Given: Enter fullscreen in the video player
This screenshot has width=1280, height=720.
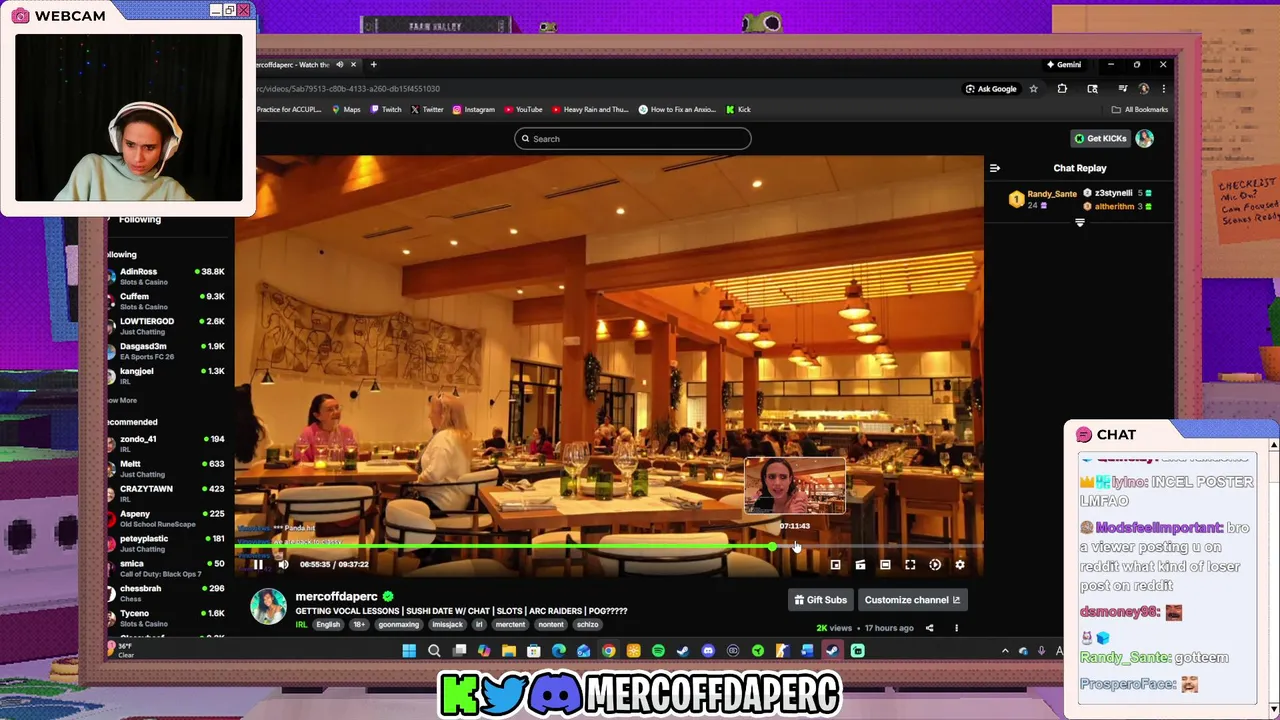Looking at the screenshot, I should (x=910, y=565).
